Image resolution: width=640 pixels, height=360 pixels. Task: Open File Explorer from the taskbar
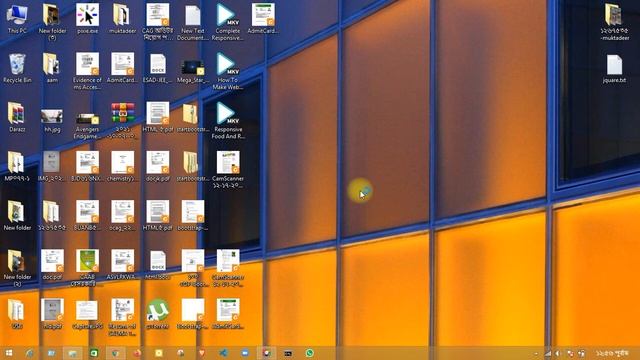[x=72, y=353]
